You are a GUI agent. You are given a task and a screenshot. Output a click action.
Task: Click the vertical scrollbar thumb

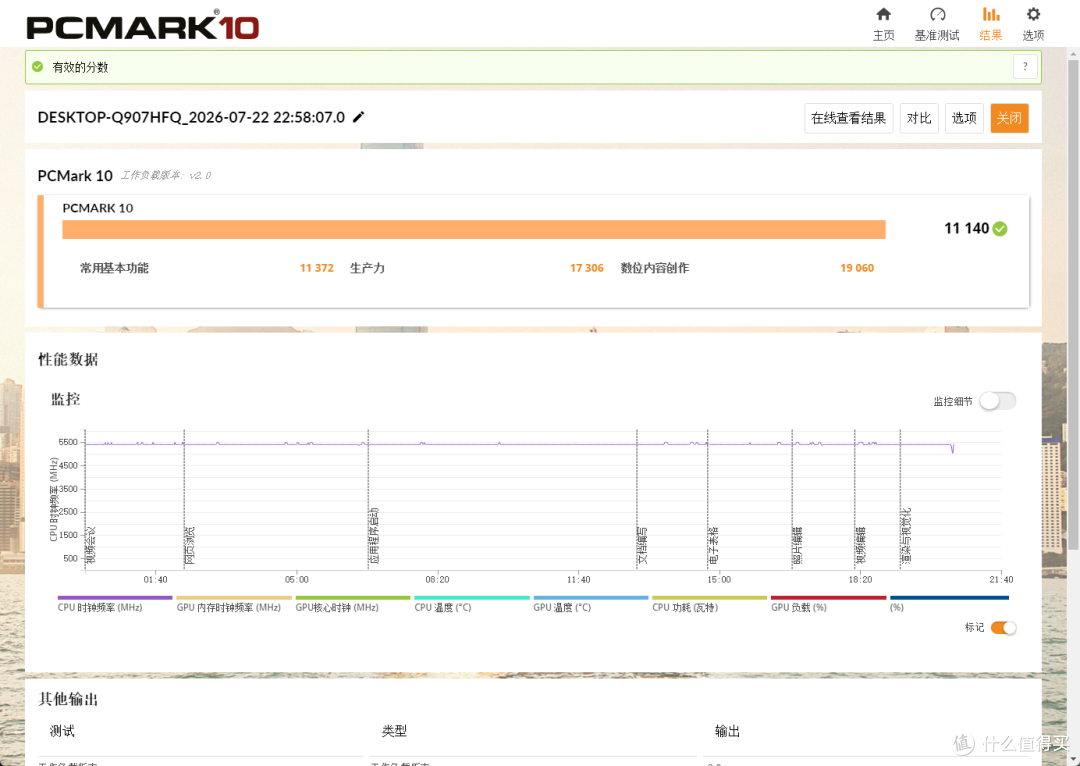click(x=1073, y=303)
